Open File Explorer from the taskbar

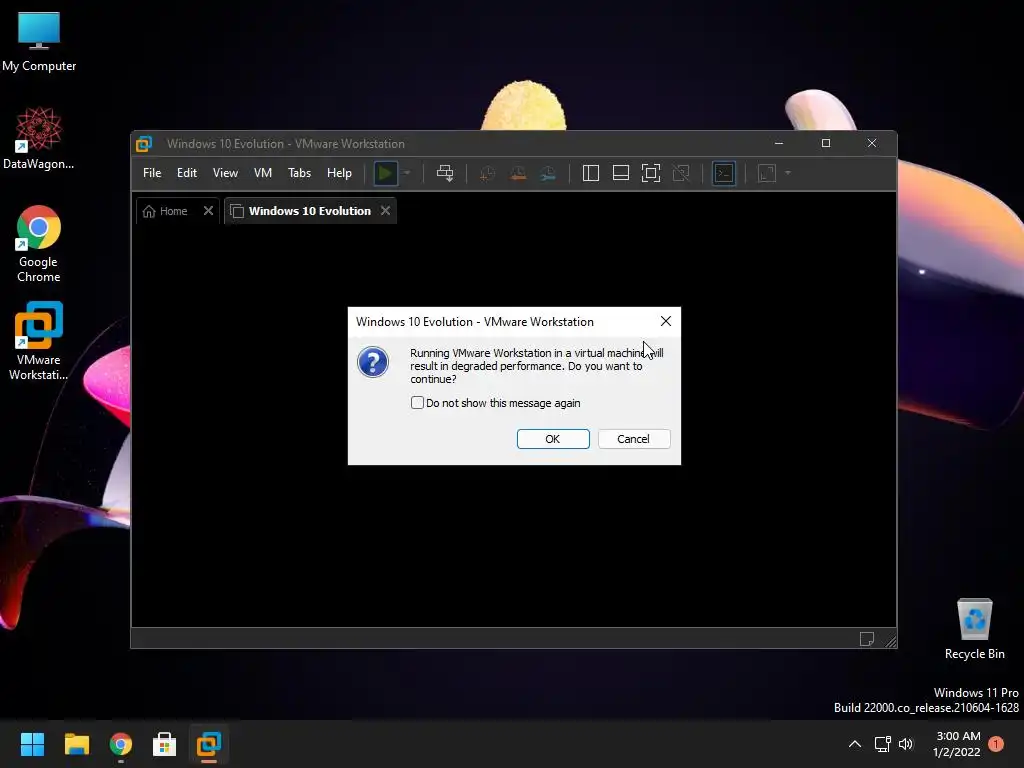(76, 744)
